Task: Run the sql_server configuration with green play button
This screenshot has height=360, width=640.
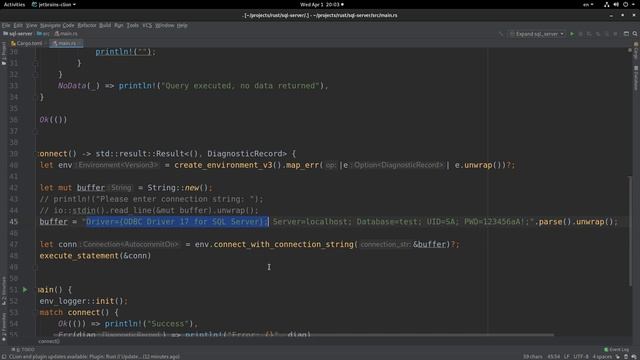Action: [572, 34]
